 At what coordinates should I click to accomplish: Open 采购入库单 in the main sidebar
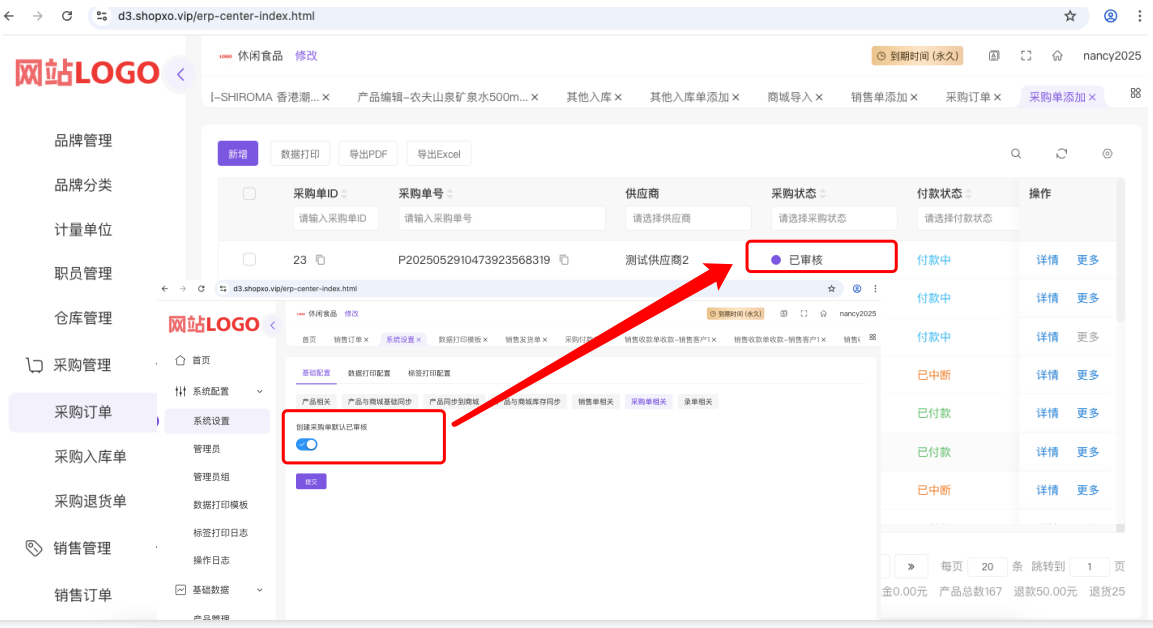point(90,457)
